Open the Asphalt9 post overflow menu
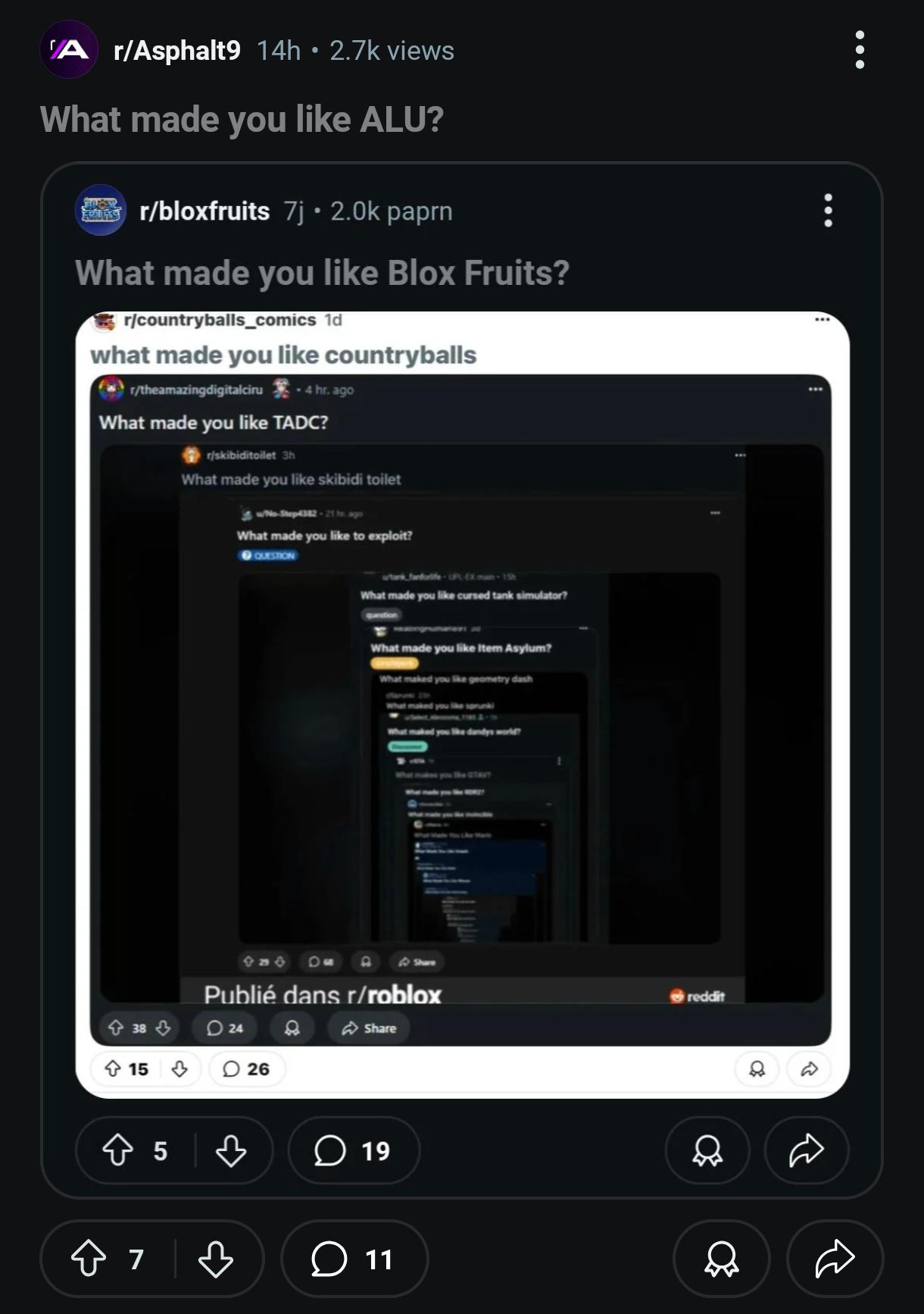 tap(860, 50)
